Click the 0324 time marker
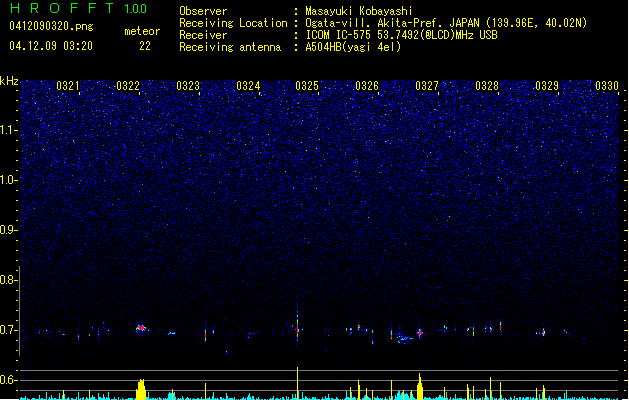The width and height of the screenshot is (629, 400). [248, 86]
